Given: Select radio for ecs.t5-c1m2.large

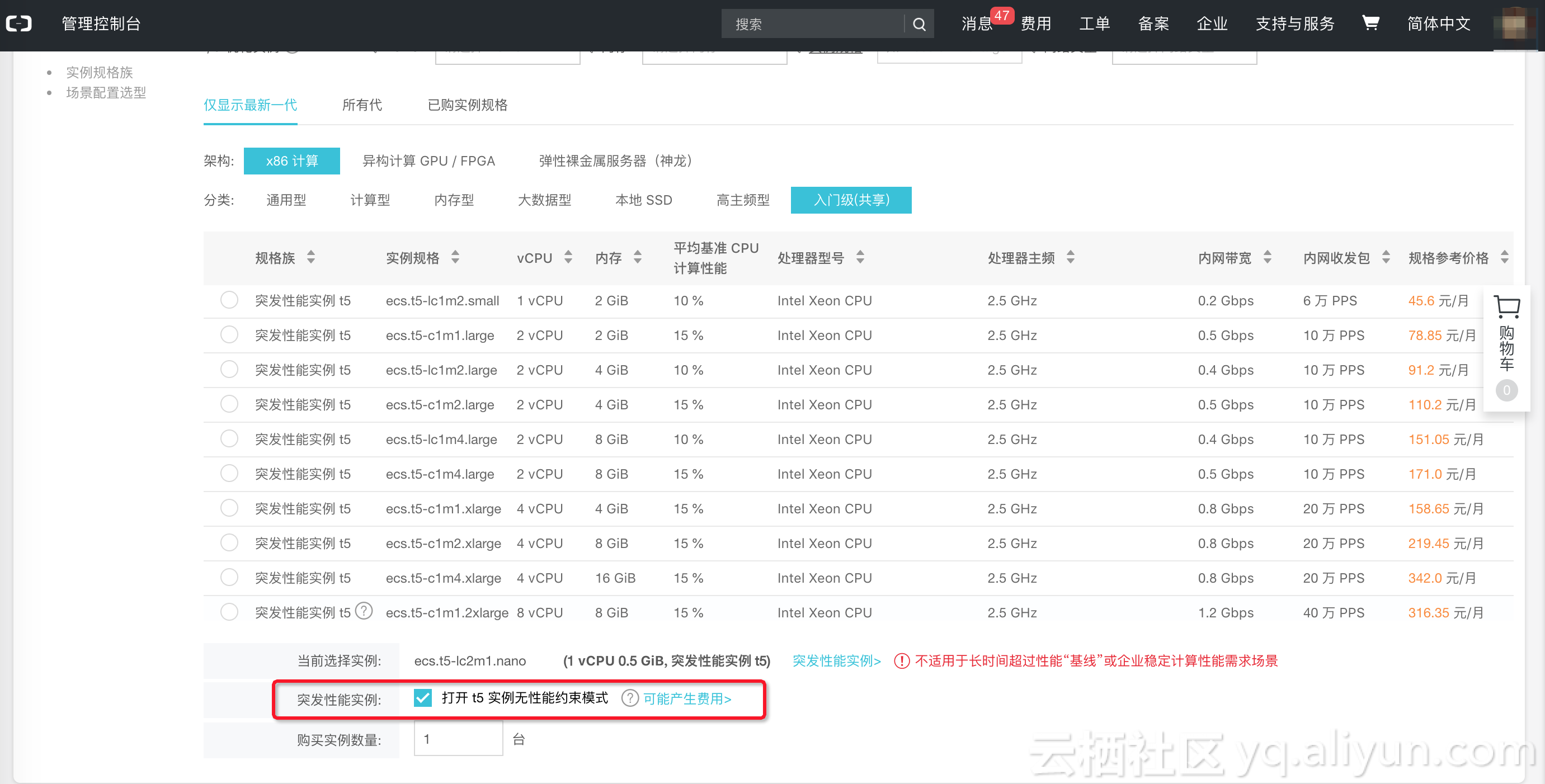Looking at the screenshot, I should [229, 405].
